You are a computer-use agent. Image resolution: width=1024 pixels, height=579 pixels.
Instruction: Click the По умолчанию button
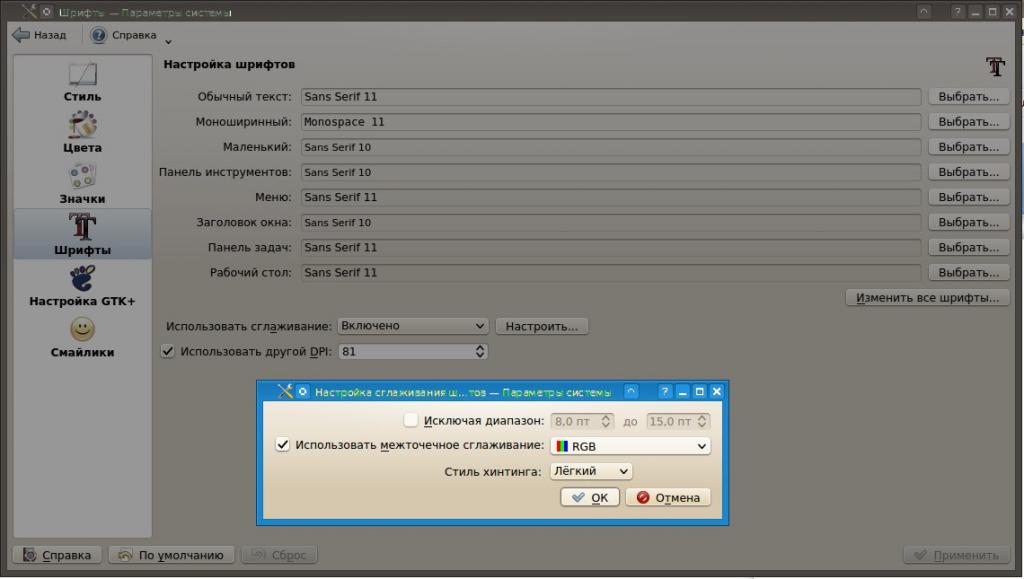point(171,555)
